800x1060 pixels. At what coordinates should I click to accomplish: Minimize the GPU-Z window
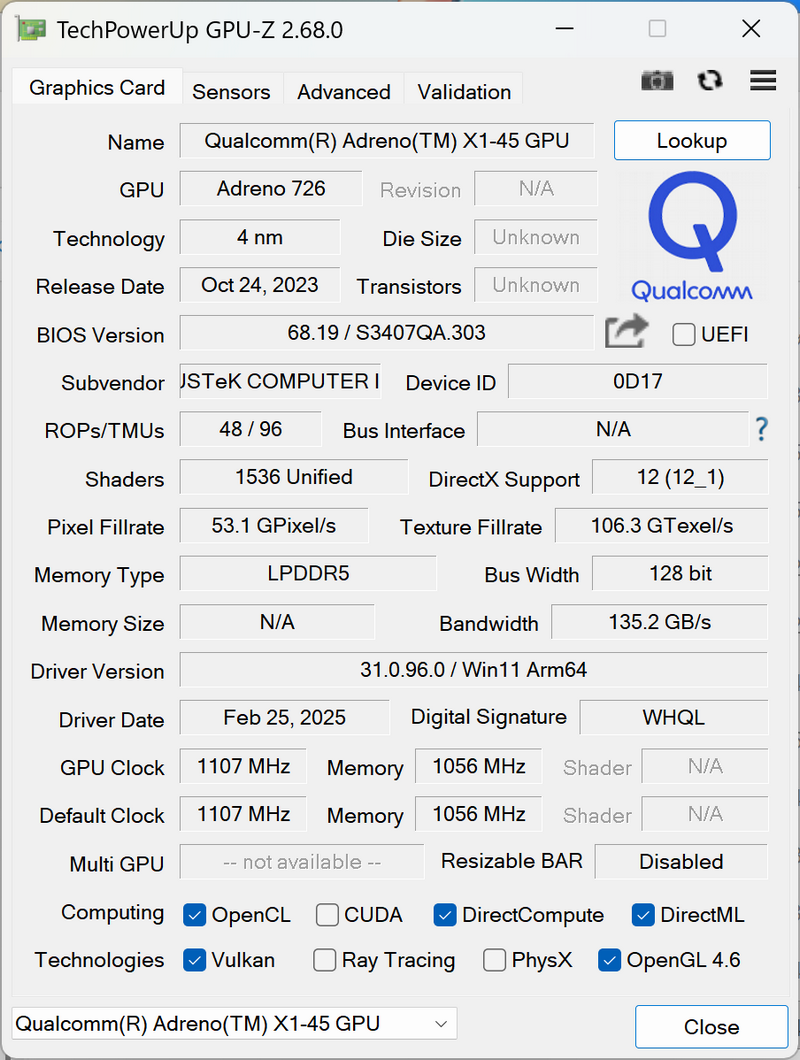[565, 29]
